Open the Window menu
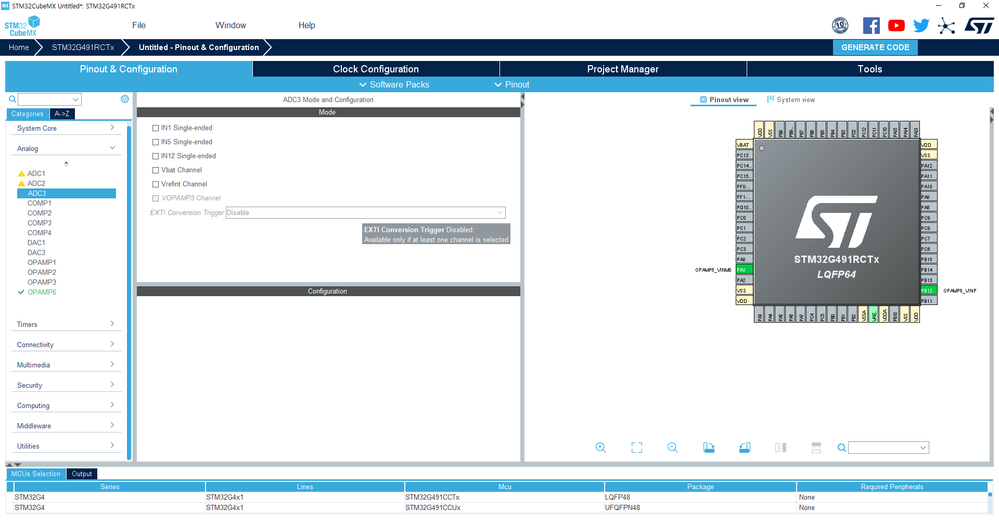This screenshot has height=520, width=999. click(x=231, y=25)
